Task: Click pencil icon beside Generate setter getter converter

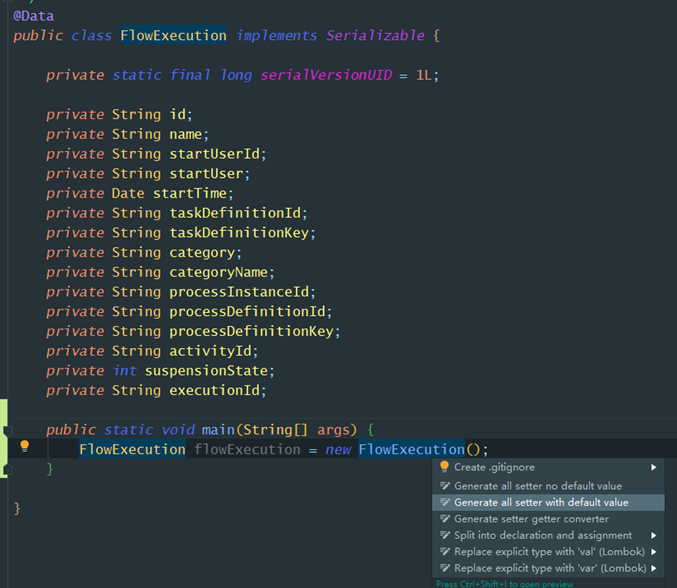Action: click(445, 518)
